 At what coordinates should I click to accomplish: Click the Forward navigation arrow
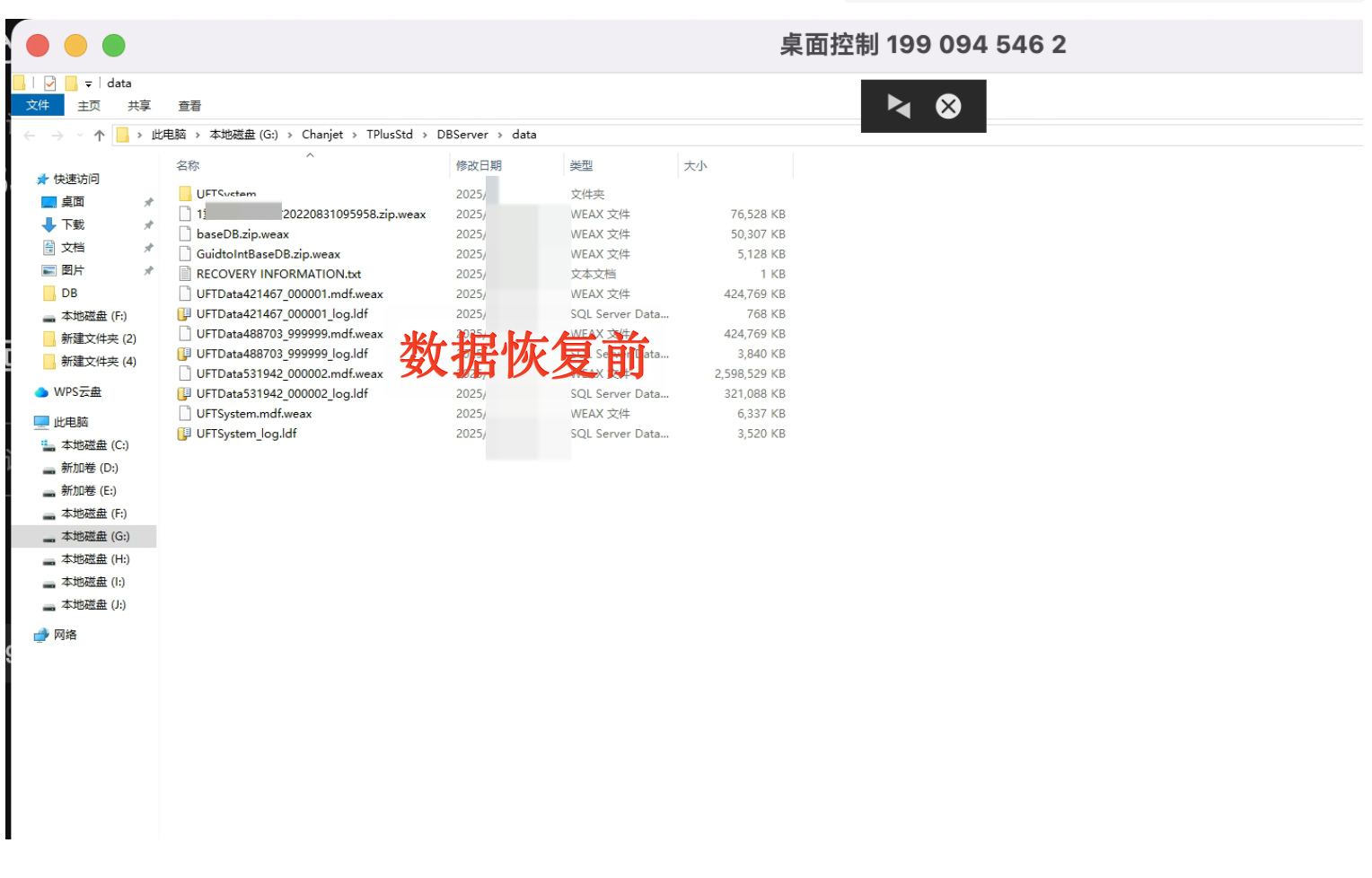[x=57, y=136]
